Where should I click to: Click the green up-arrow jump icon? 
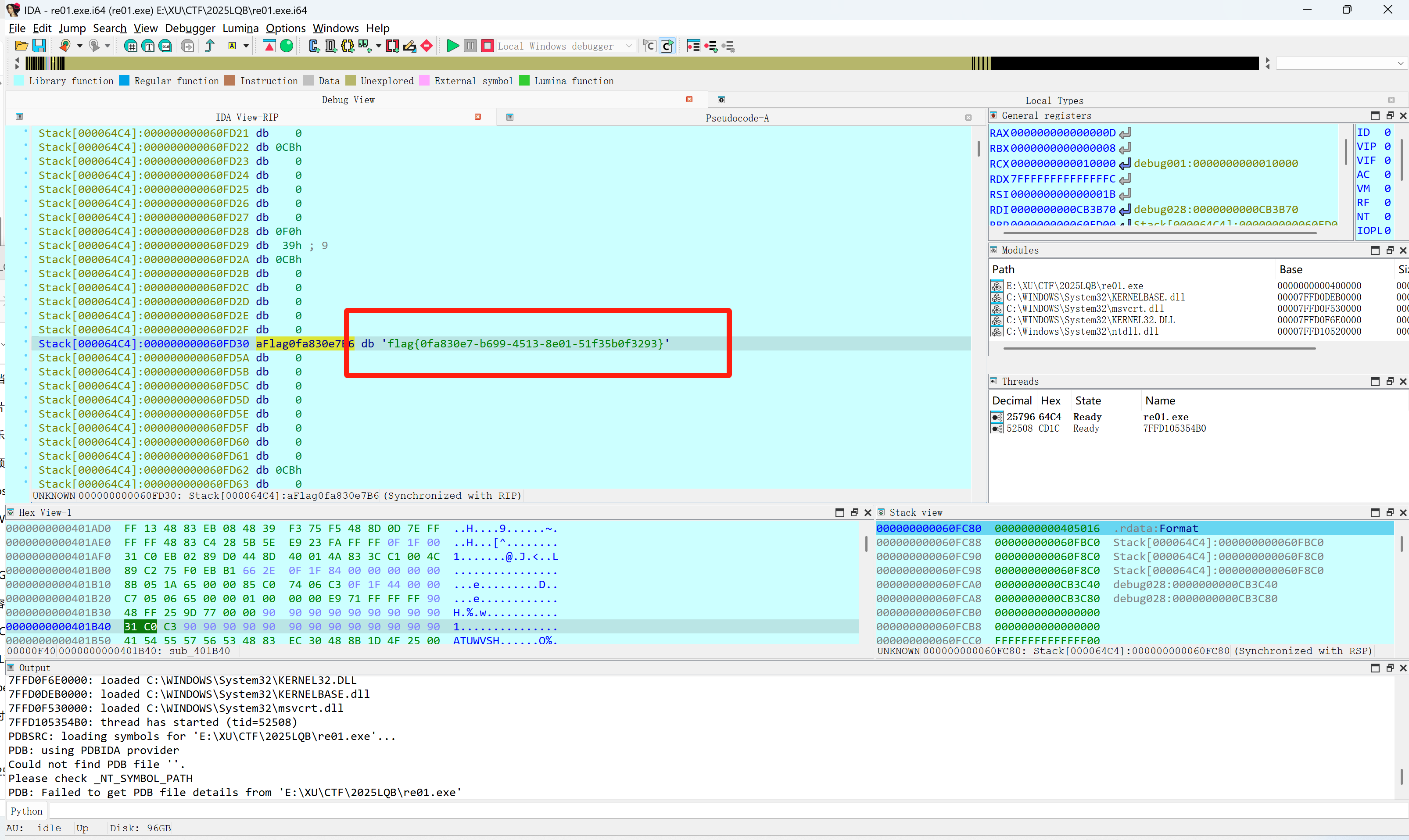coord(209,46)
